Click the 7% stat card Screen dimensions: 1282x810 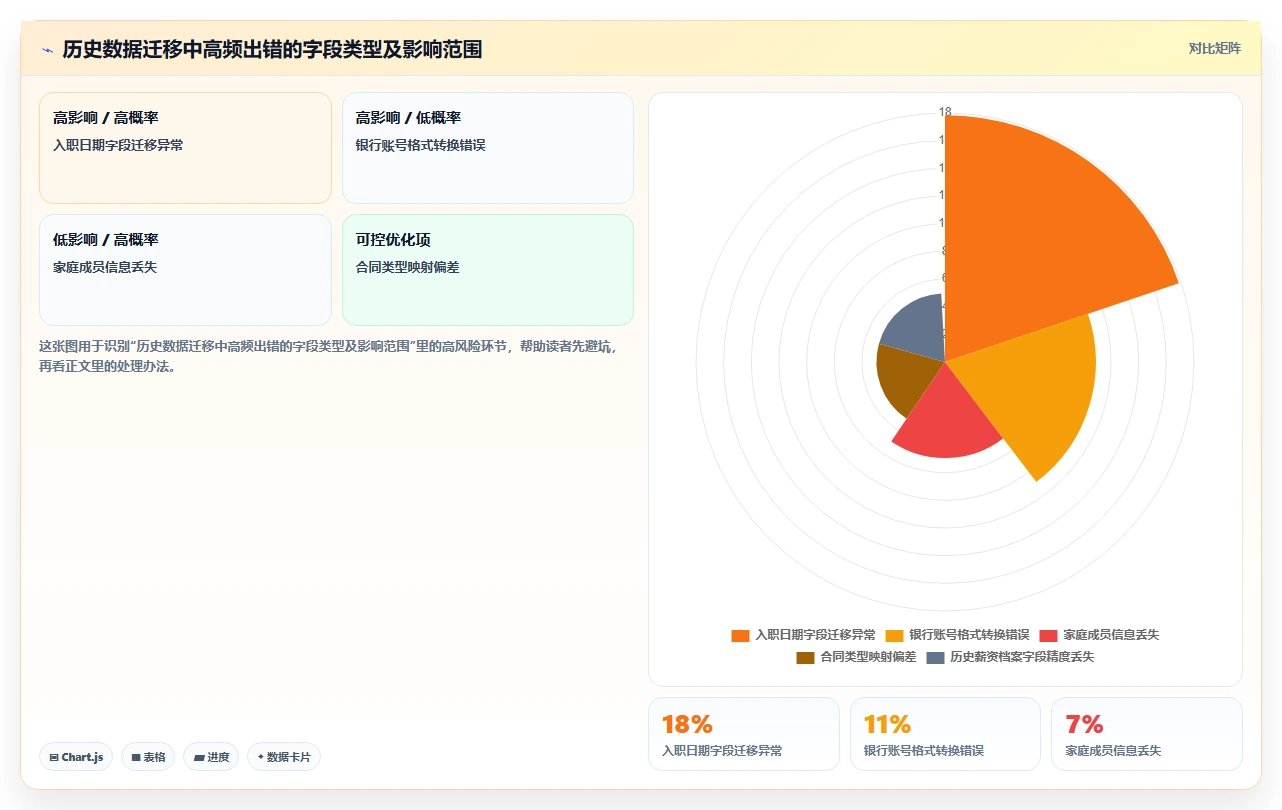pyautogui.click(x=1146, y=734)
